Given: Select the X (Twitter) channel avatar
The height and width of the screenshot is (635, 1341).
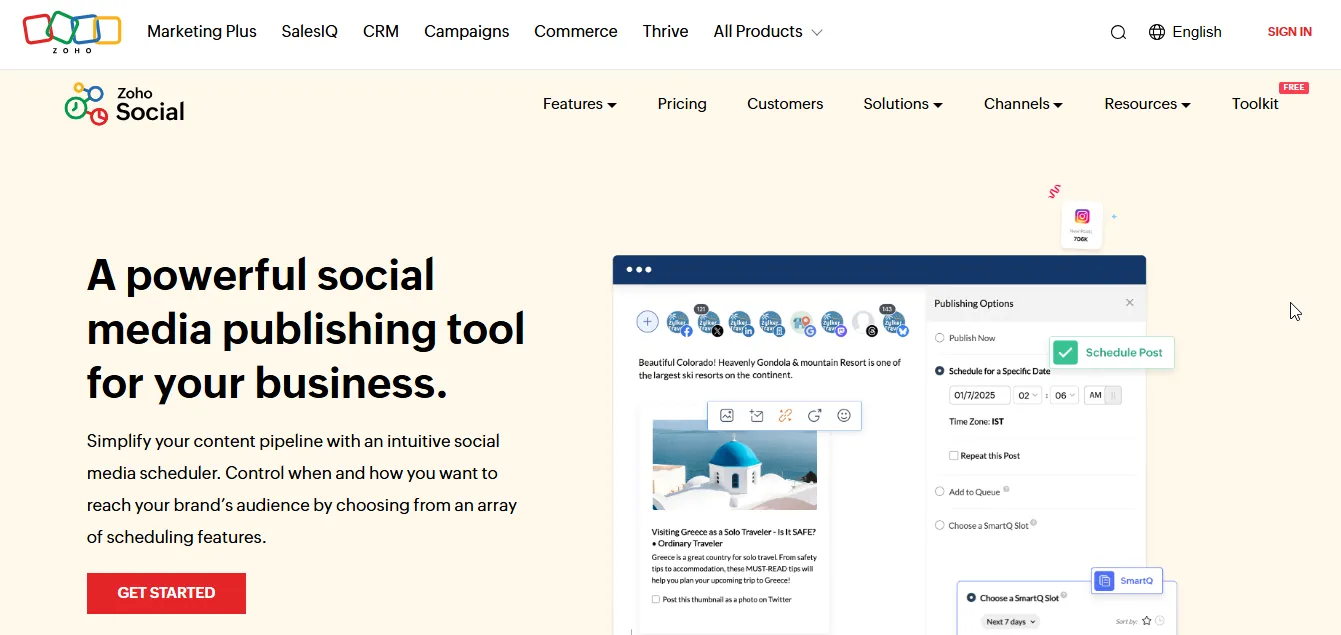Looking at the screenshot, I should tap(709, 323).
